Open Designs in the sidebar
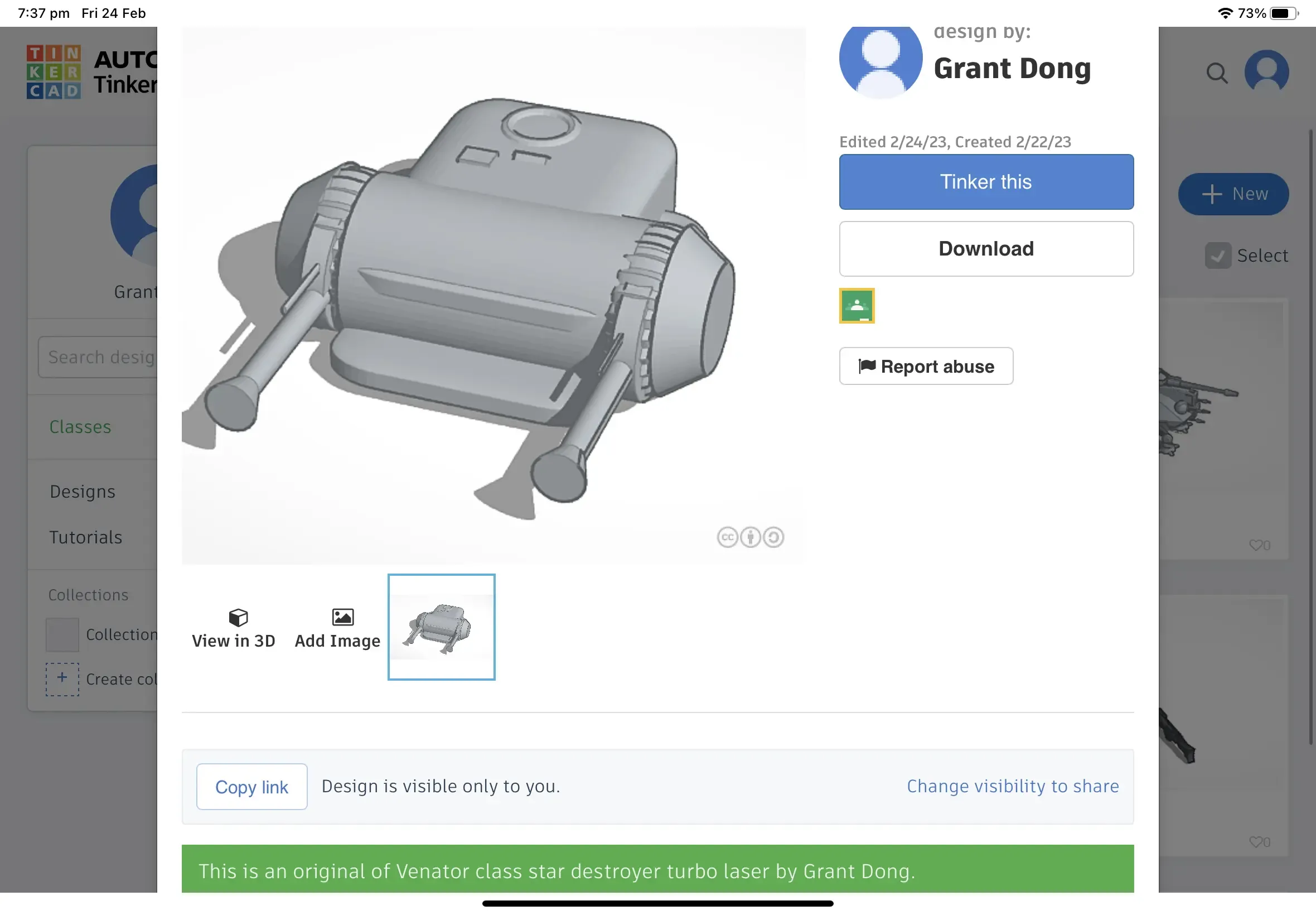1316x915 pixels. [83, 492]
